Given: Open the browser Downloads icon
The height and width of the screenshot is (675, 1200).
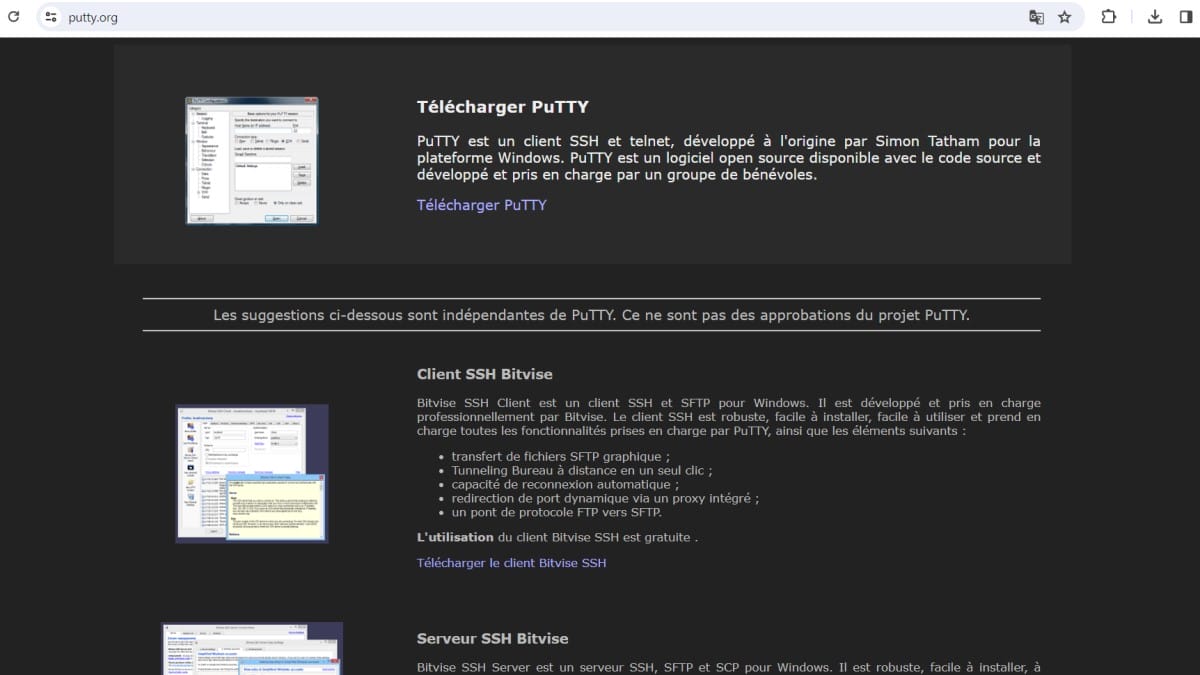Looking at the screenshot, I should [x=1155, y=17].
